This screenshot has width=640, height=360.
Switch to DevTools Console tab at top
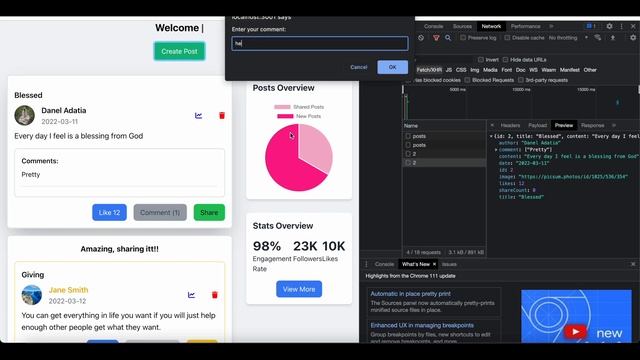tap(433, 26)
